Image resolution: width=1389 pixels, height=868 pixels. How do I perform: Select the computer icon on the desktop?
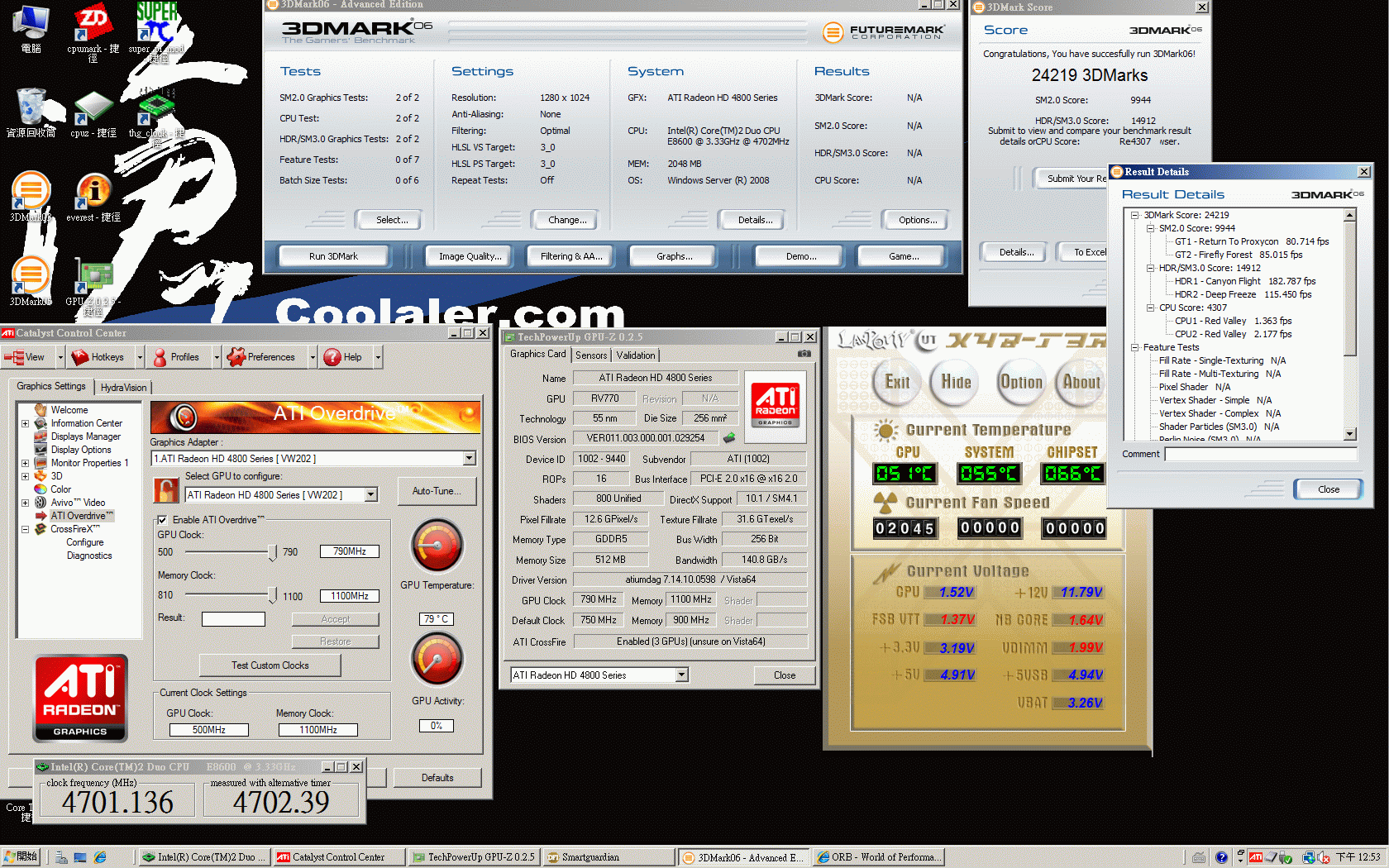pyautogui.click(x=31, y=28)
